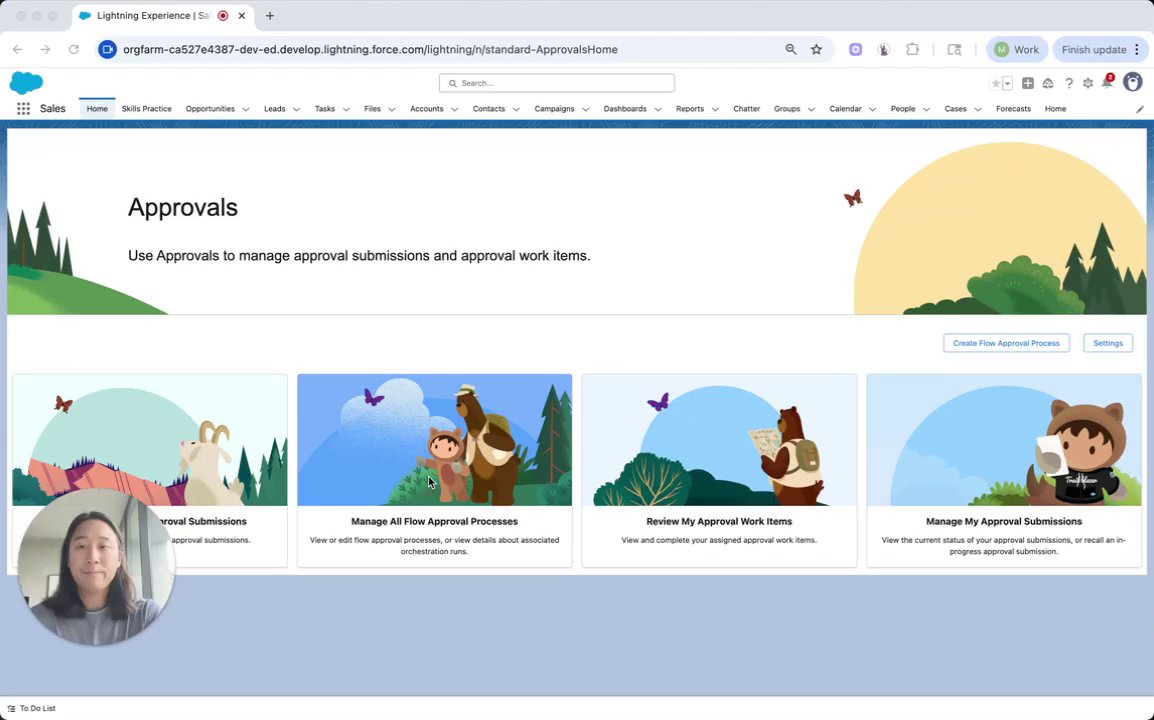Expand the Accounts tab dropdown
The width and height of the screenshot is (1154, 720).
pyautogui.click(x=454, y=109)
